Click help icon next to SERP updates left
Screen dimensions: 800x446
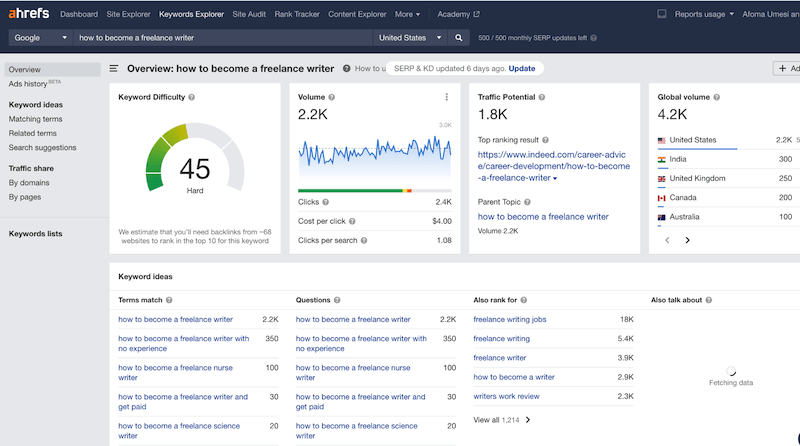coord(593,38)
